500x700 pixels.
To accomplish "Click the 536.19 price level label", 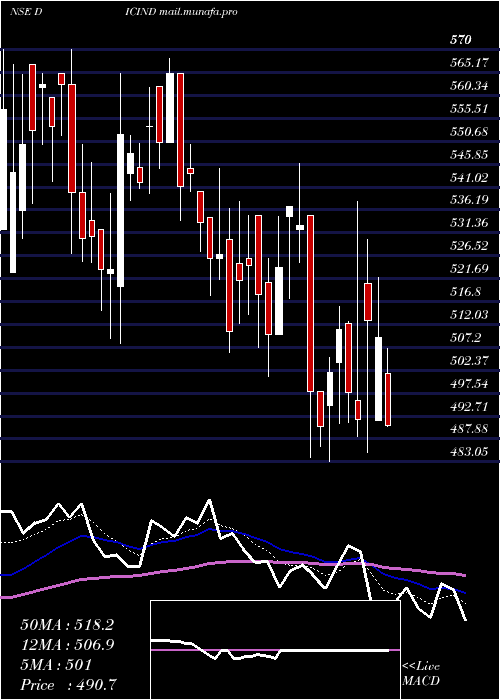I will 469,200.
